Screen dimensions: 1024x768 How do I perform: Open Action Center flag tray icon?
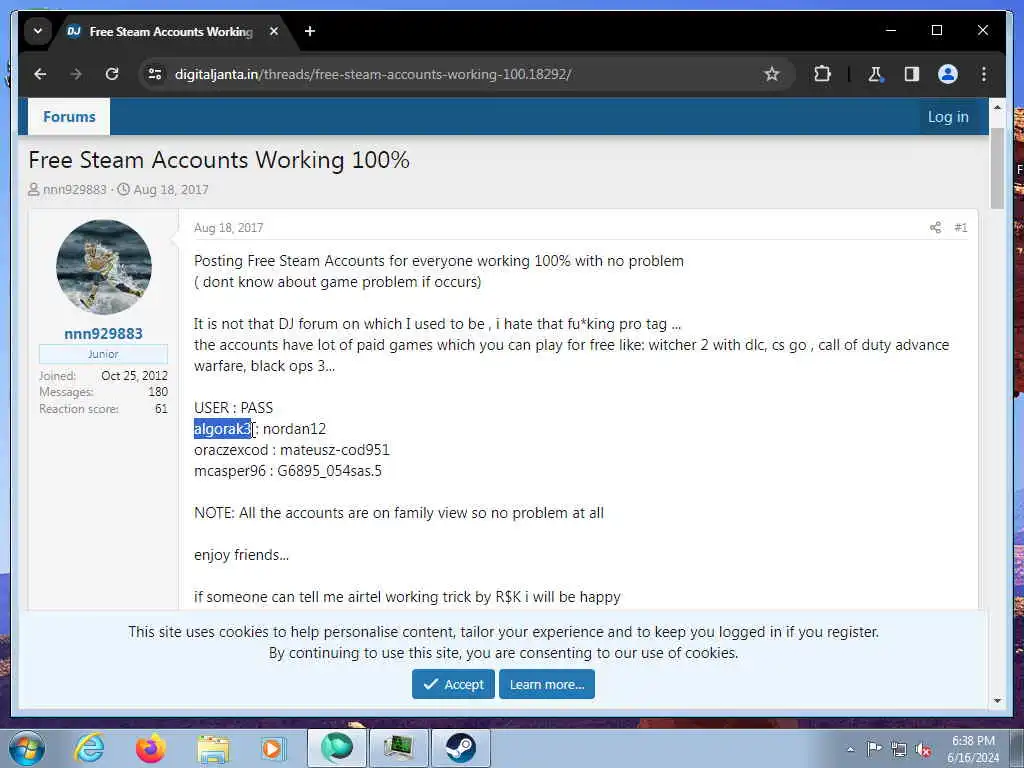874,748
